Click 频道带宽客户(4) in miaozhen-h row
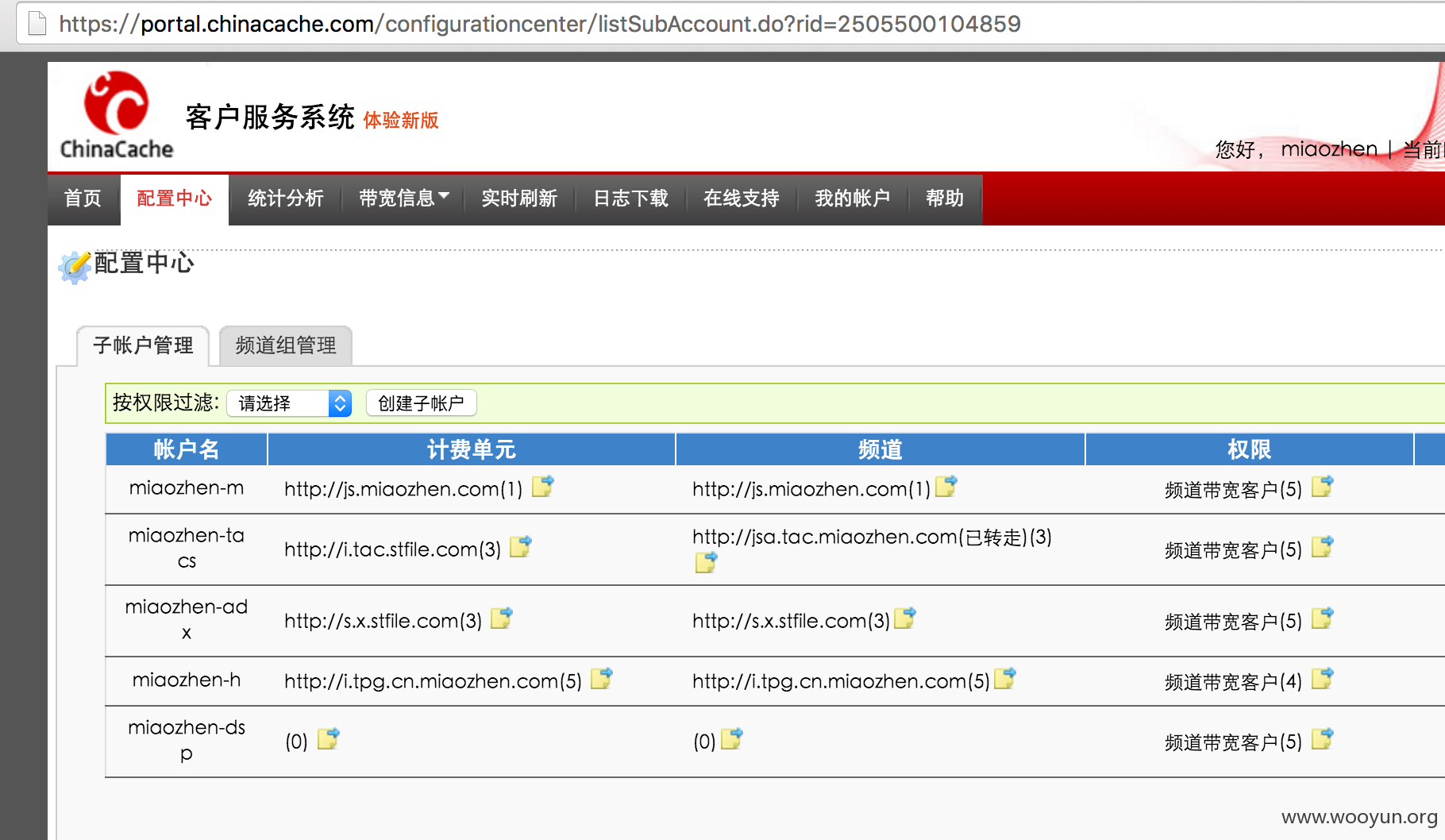Viewport: 1445px width, 840px height. [1234, 682]
